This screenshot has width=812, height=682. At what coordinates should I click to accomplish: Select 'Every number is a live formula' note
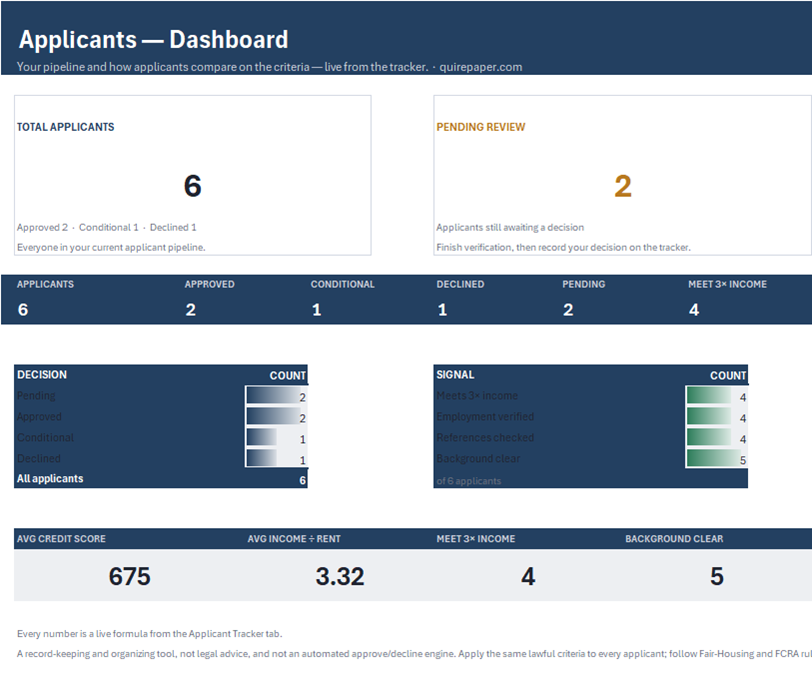pos(150,634)
